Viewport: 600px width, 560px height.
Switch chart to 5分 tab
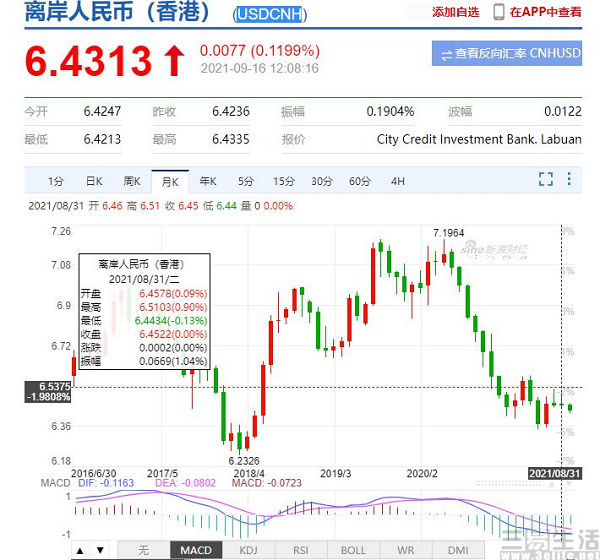click(246, 181)
